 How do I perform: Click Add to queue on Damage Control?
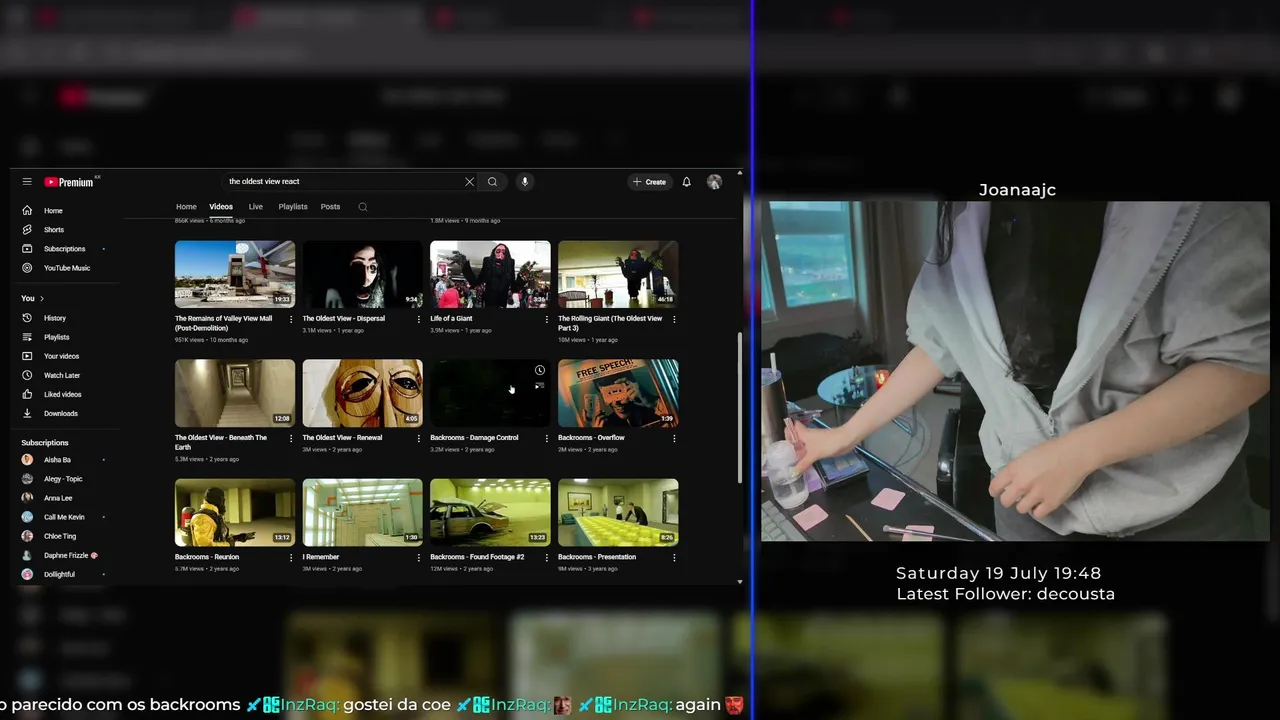point(540,385)
